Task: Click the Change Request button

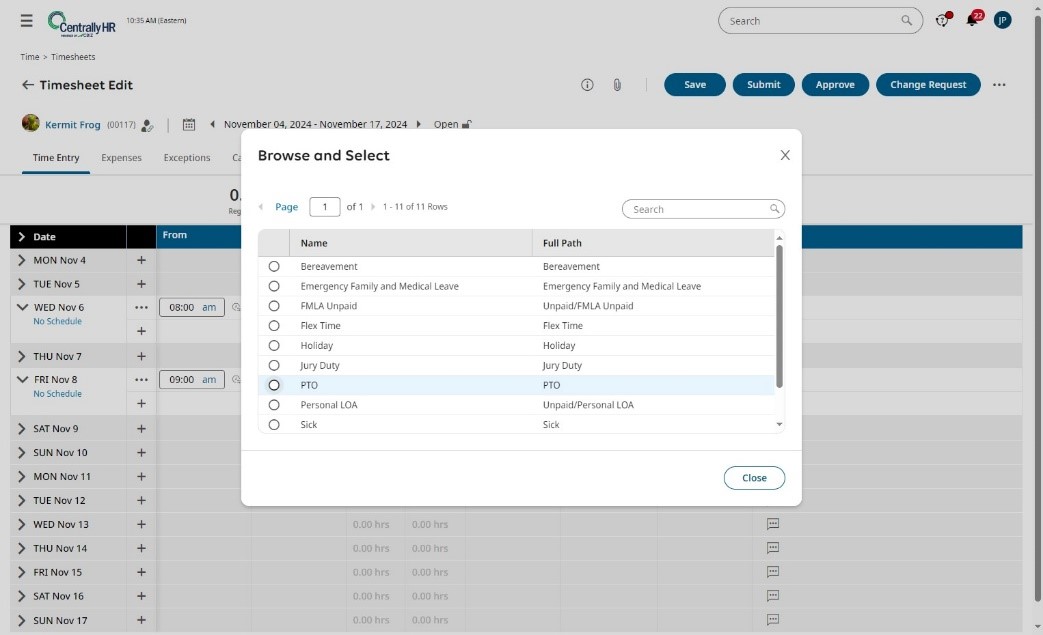Action: (928, 84)
